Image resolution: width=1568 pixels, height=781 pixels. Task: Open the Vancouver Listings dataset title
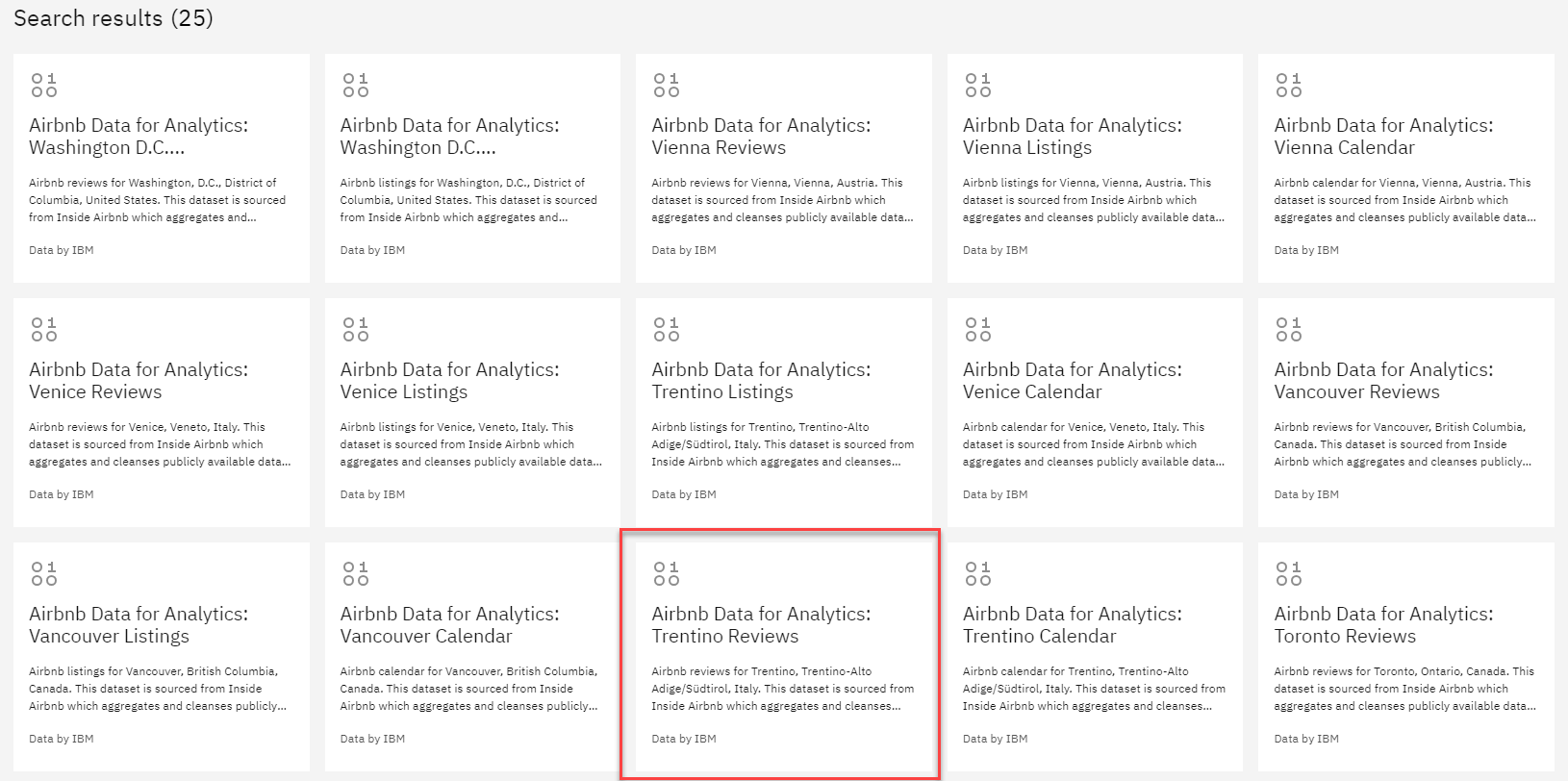(138, 625)
